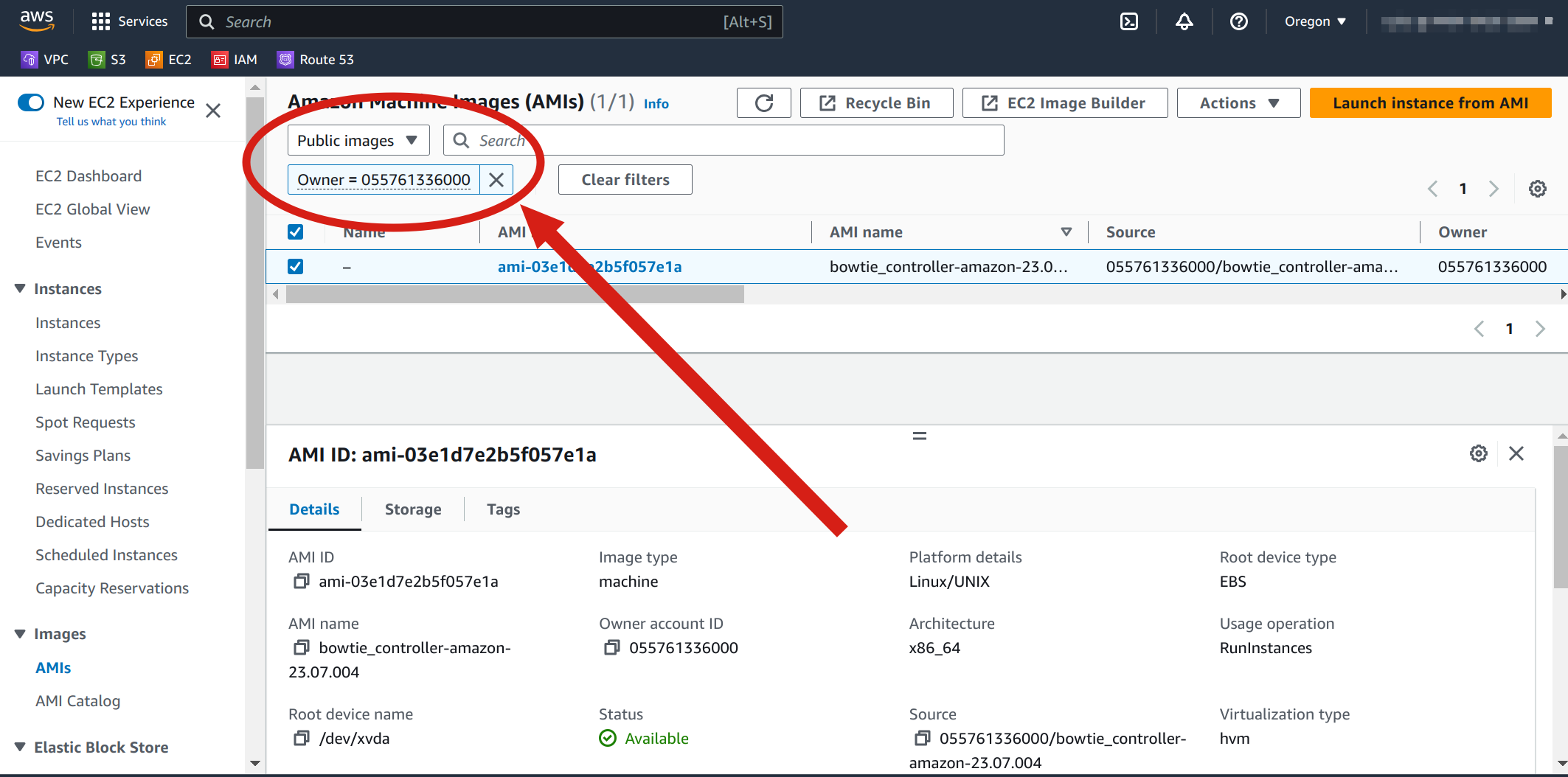Open Spot Requests in sidebar

pos(85,422)
